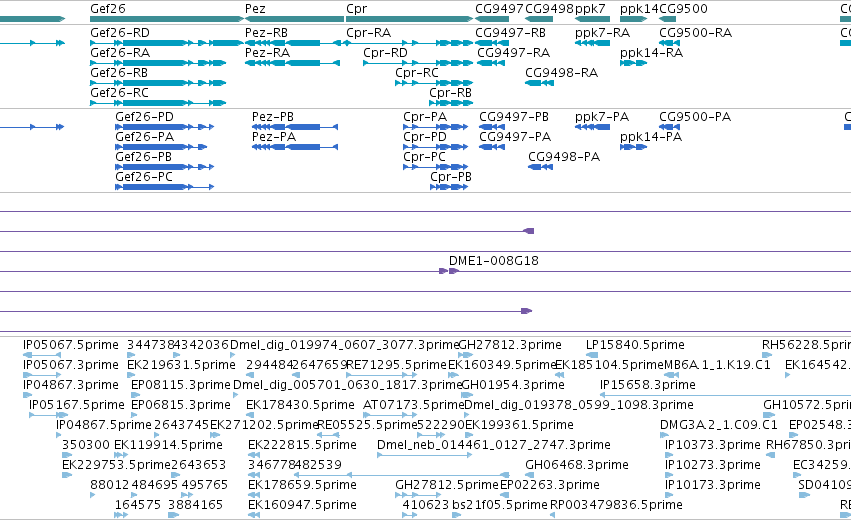
Task: Open the Gef26-PC protein label
Action: pyautogui.click(x=144, y=177)
